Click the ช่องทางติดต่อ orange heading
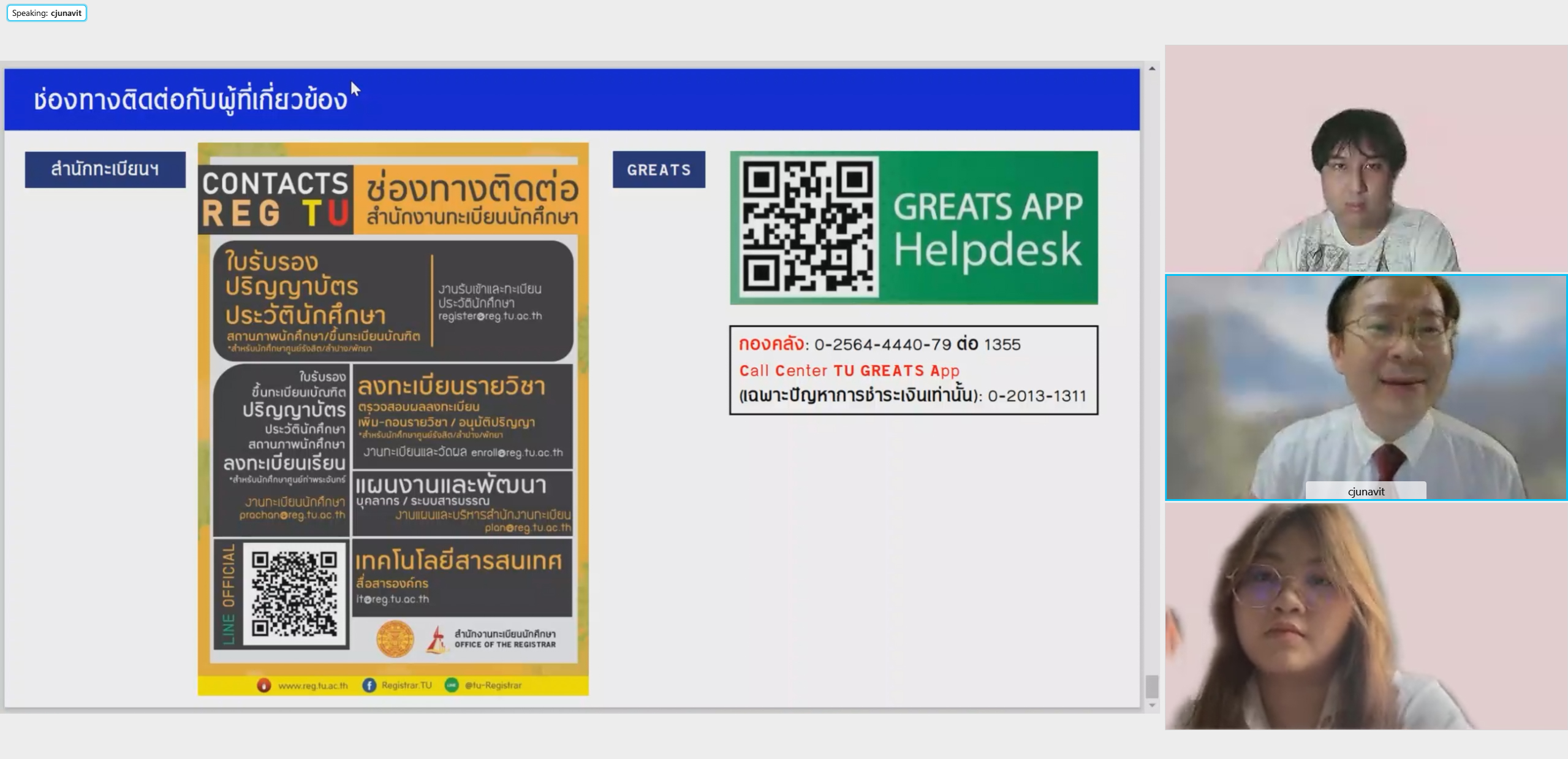1568x759 pixels. pyautogui.click(x=472, y=188)
